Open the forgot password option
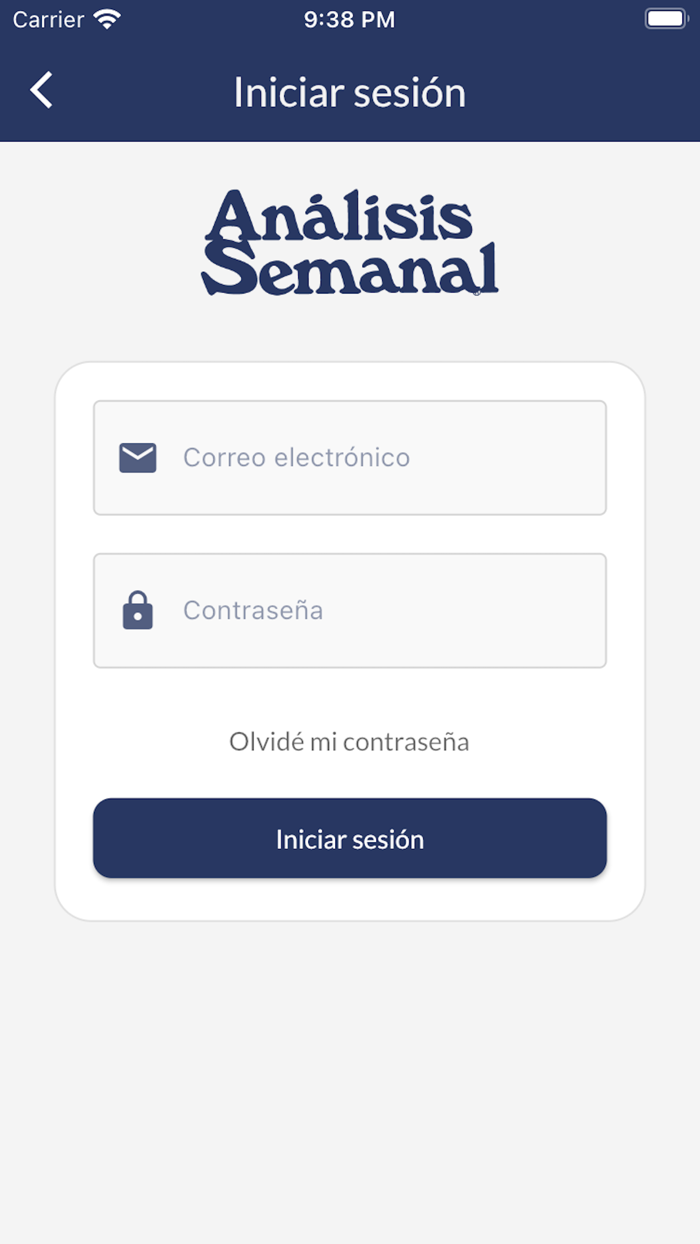 click(350, 741)
